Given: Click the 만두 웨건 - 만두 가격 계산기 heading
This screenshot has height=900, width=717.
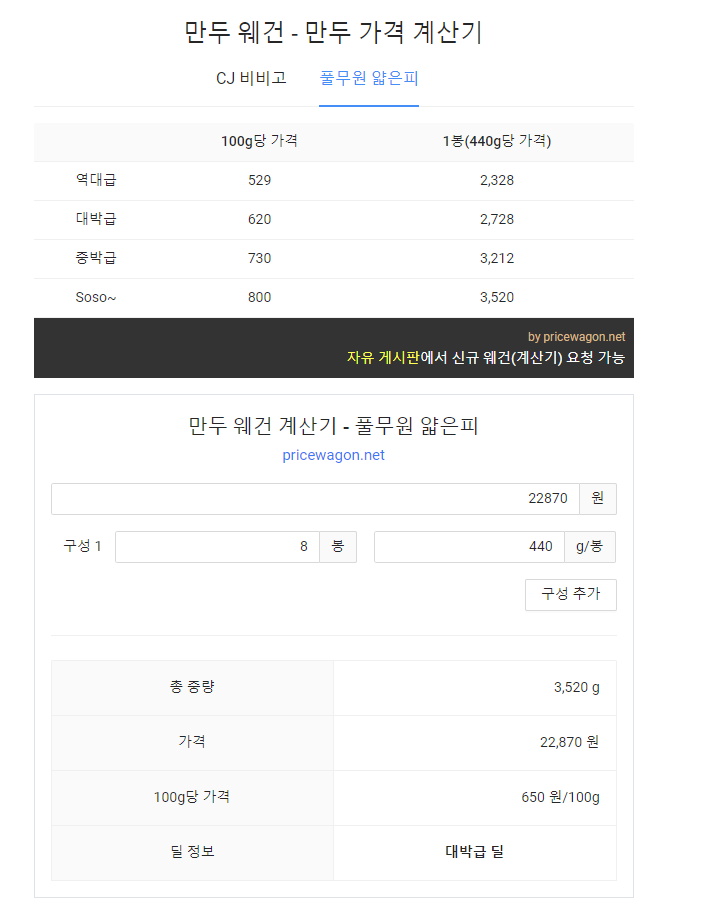Looking at the screenshot, I should tap(334, 32).
